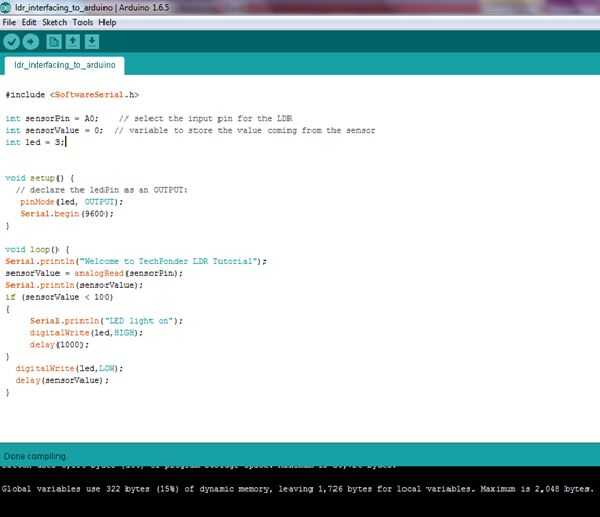Open the File menu
The image size is (600, 517).
(x=9, y=23)
